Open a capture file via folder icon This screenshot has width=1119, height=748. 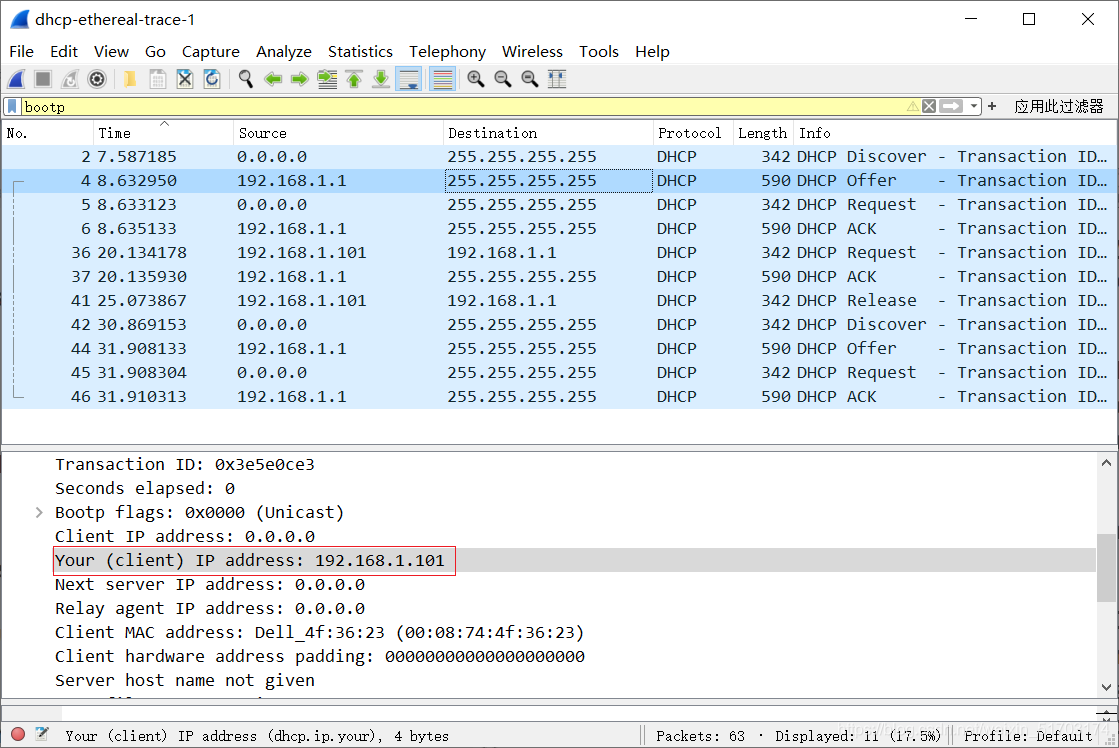(x=130, y=79)
